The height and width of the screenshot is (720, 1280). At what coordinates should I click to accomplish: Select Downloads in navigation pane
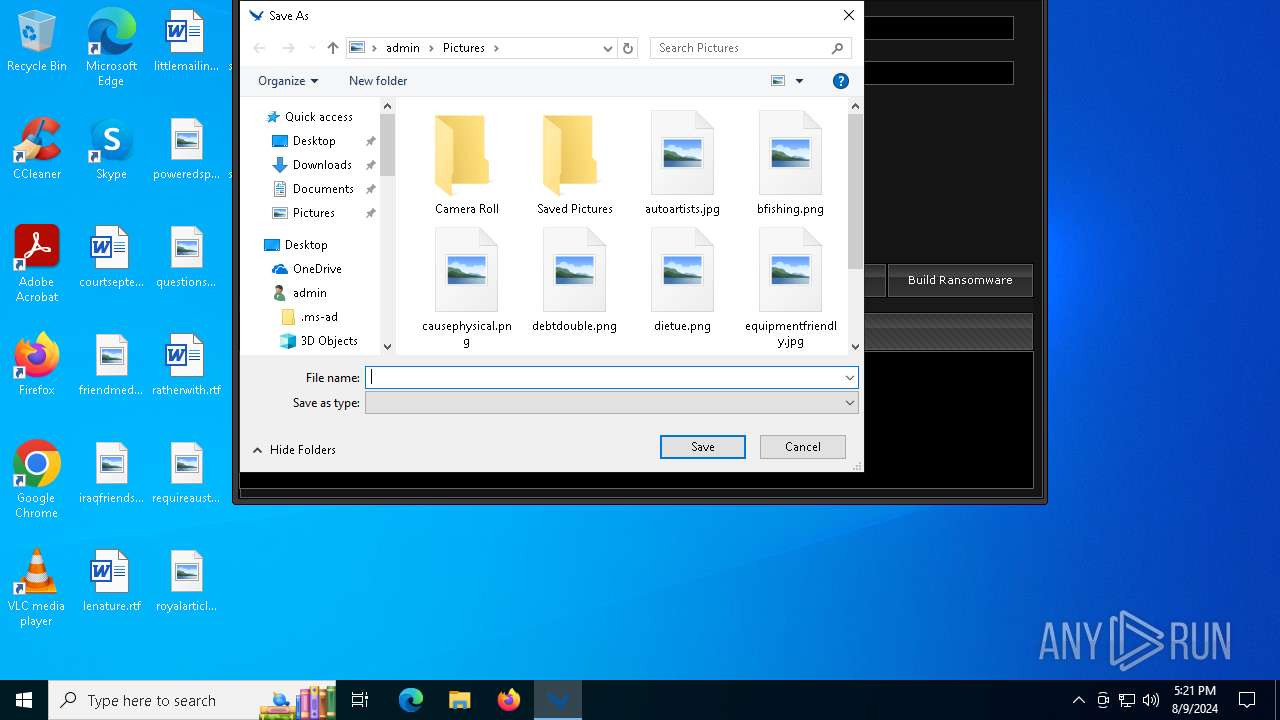tap(312, 165)
